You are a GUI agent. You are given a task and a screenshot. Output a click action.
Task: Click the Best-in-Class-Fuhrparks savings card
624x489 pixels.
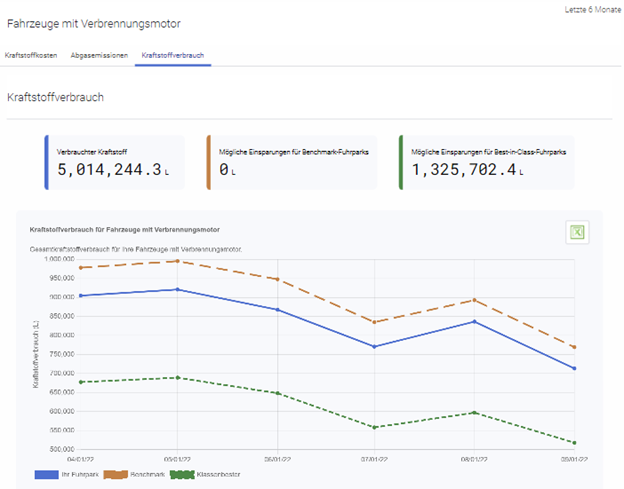tap(488, 162)
